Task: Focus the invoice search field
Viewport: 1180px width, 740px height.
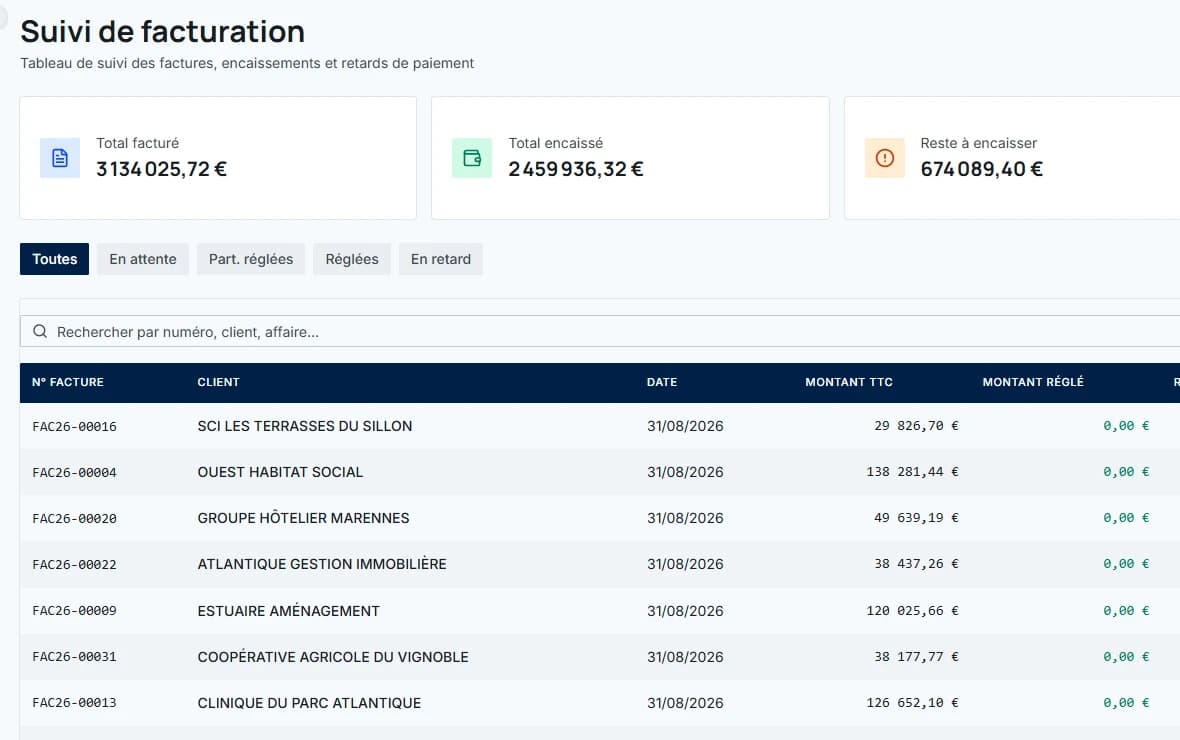Action: click(x=600, y=331)
